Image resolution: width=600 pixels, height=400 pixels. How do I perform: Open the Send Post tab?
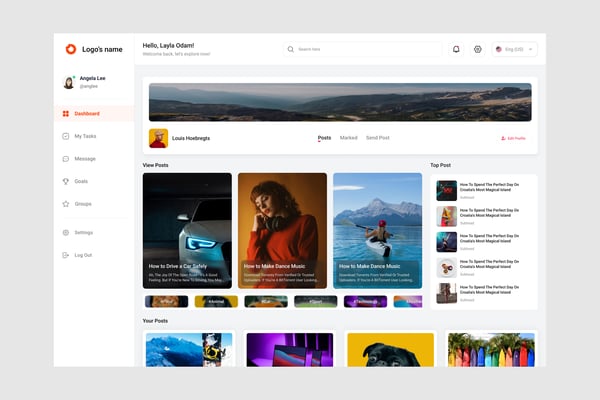(377, 138)
